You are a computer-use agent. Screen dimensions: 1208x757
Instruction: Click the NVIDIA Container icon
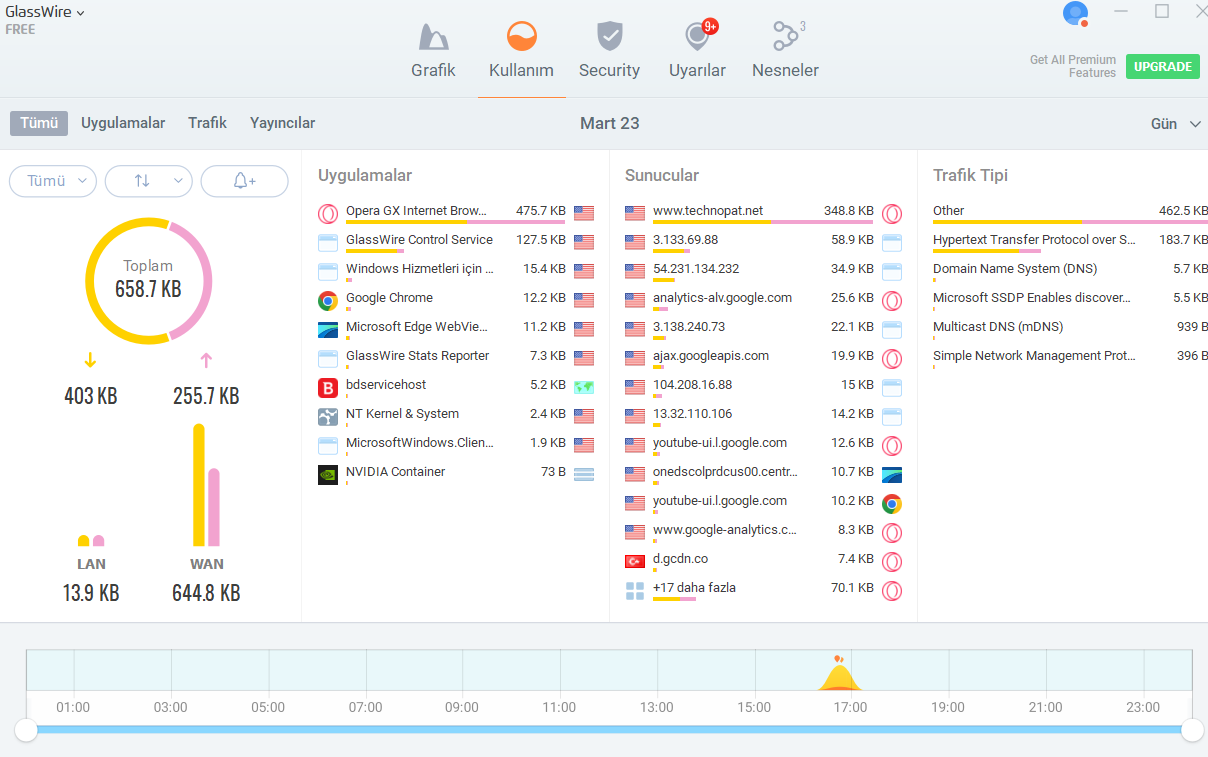327,474
